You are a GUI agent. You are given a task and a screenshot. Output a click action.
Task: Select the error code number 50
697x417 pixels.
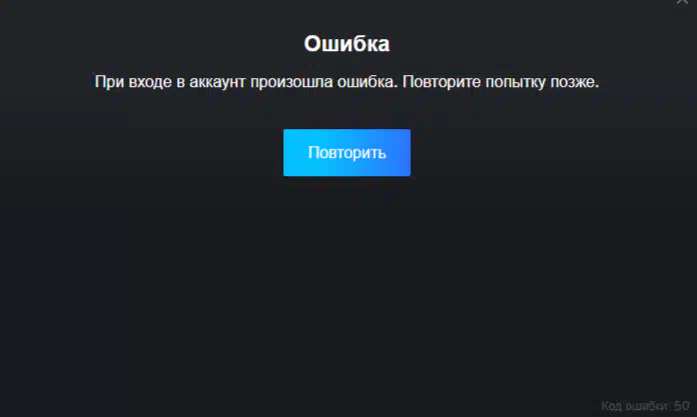click(x=681, y=405)
